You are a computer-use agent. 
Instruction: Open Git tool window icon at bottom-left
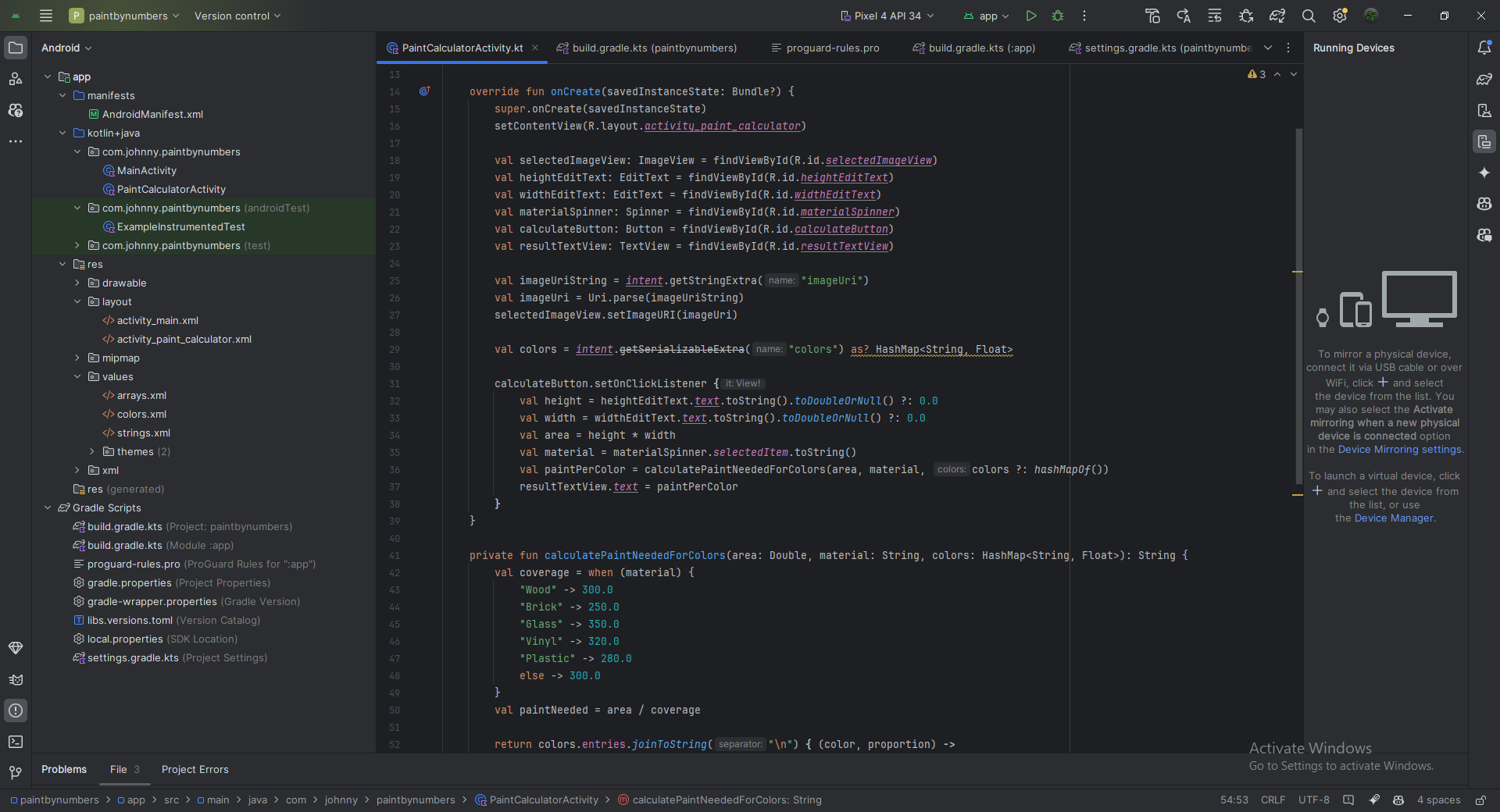tap(16, 773)
